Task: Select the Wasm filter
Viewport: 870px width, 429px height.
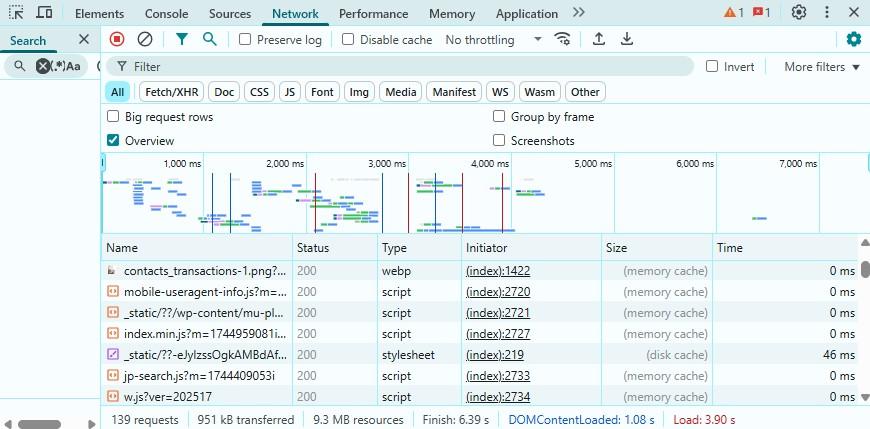Action: (539, 92)
